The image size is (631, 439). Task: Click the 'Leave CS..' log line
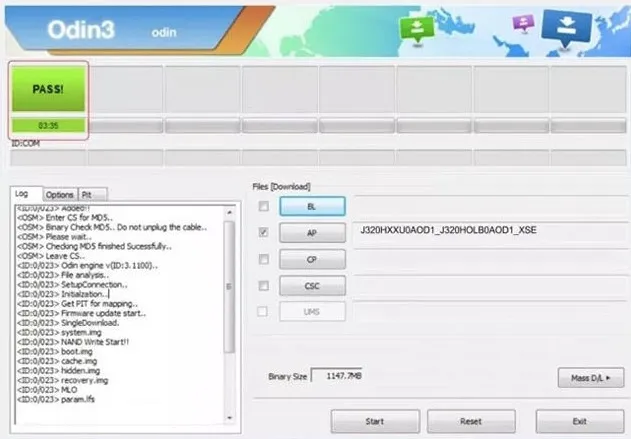click(x=51, y=256)
